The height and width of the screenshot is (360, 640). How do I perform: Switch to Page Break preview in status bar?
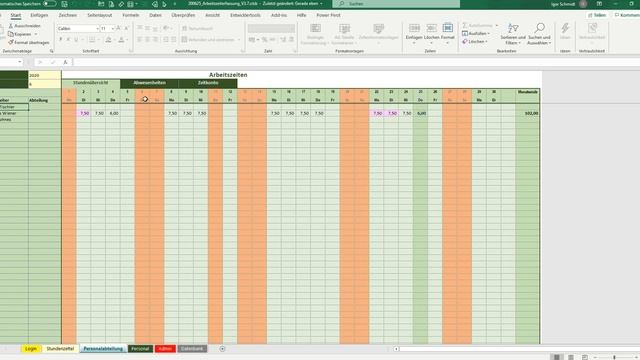point(585,357)
